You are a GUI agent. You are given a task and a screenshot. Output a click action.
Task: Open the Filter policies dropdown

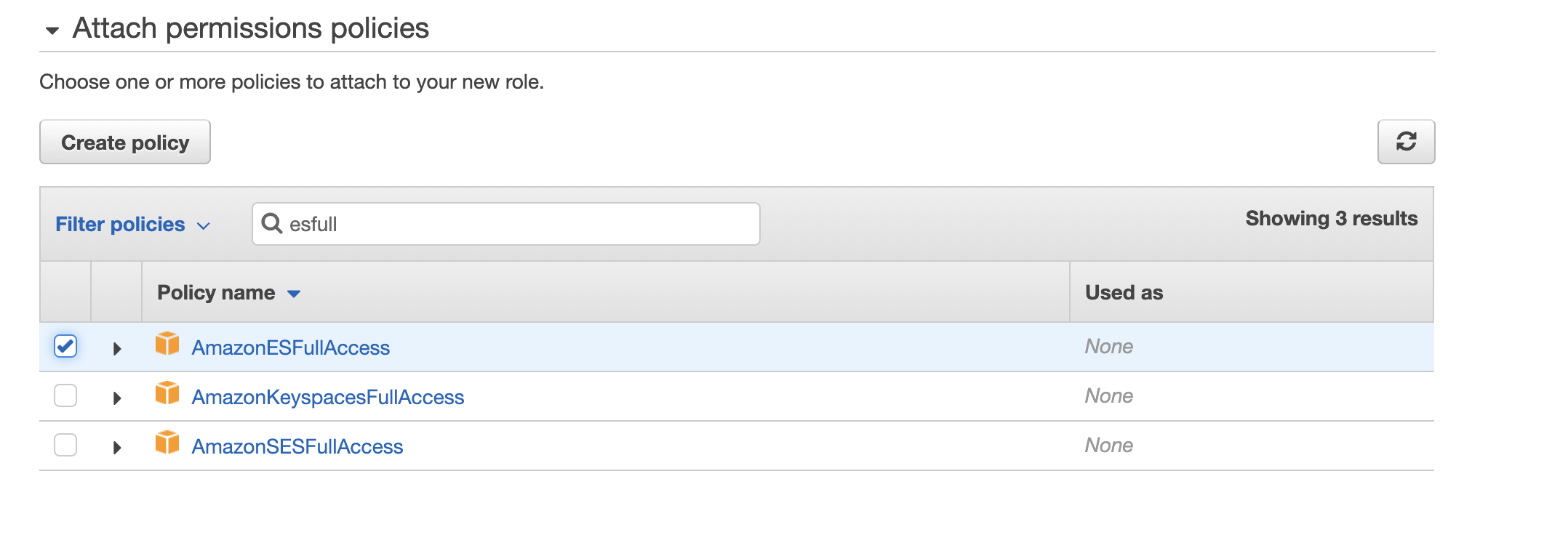(132, 225)
